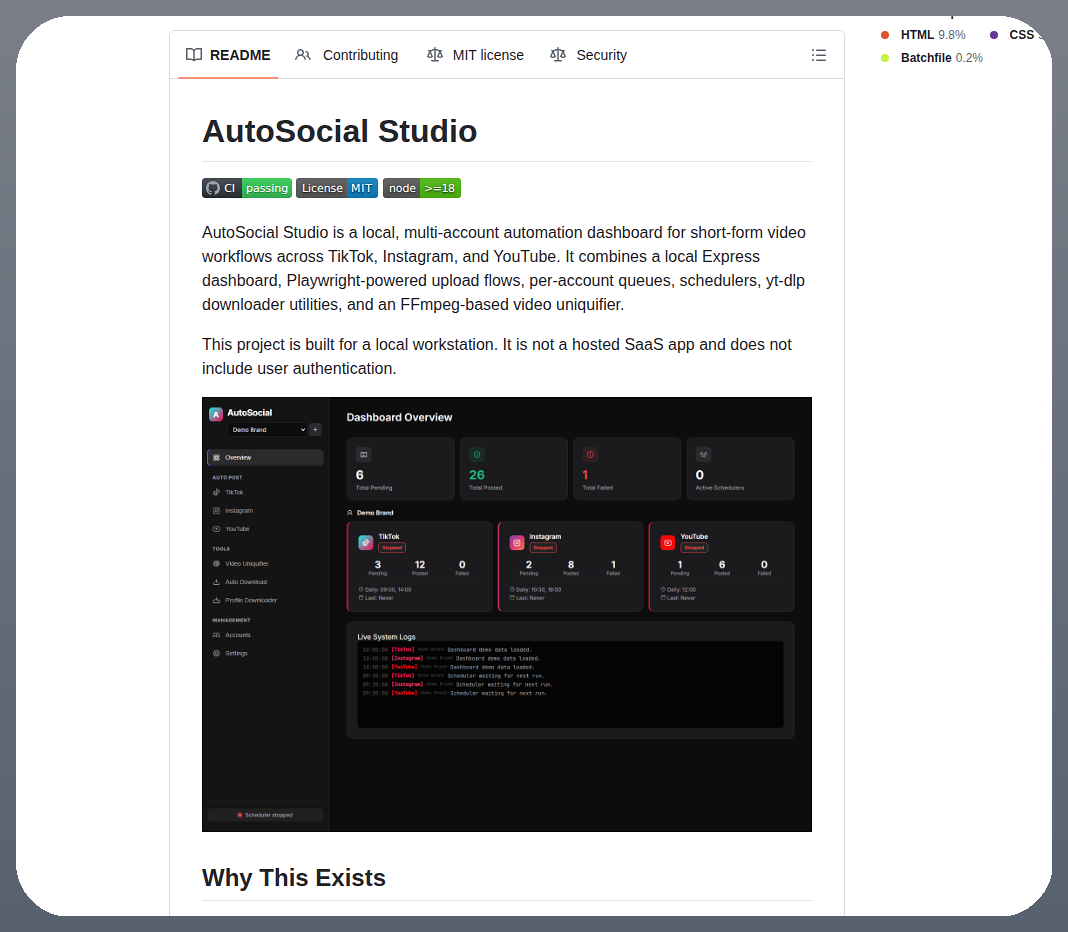Click the book icon beside README
Image resolution: width=1068 pixels, height=932 pixels.
(x=194, y=55)
